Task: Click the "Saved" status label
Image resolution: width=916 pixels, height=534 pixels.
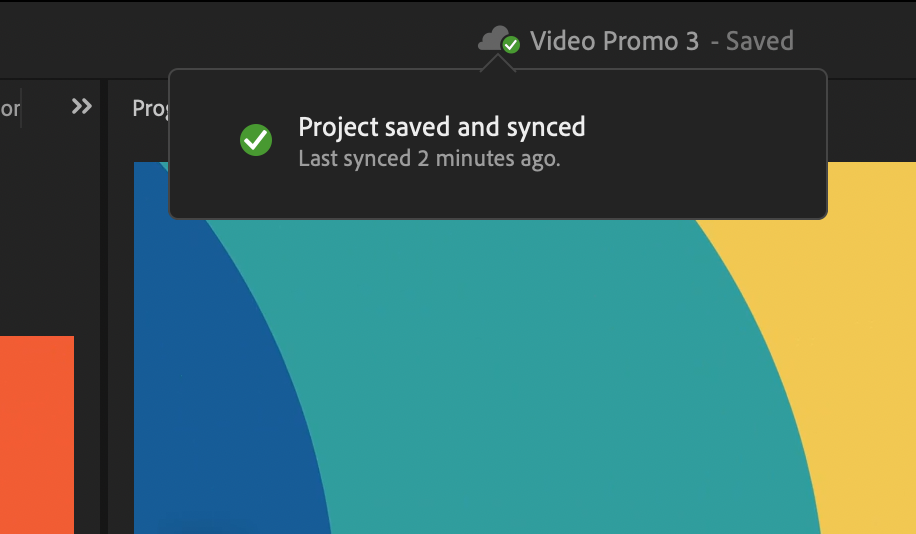Action: tap(759, 41)
